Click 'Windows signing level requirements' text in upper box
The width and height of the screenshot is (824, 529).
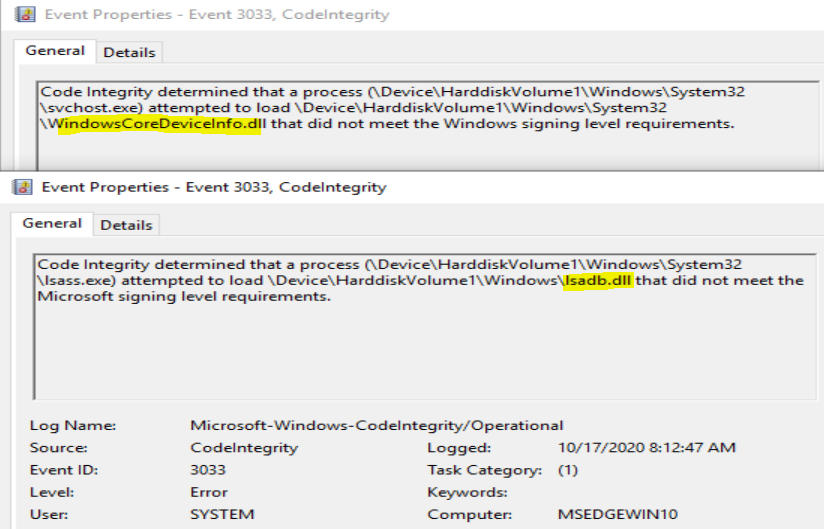coord(588,125)
